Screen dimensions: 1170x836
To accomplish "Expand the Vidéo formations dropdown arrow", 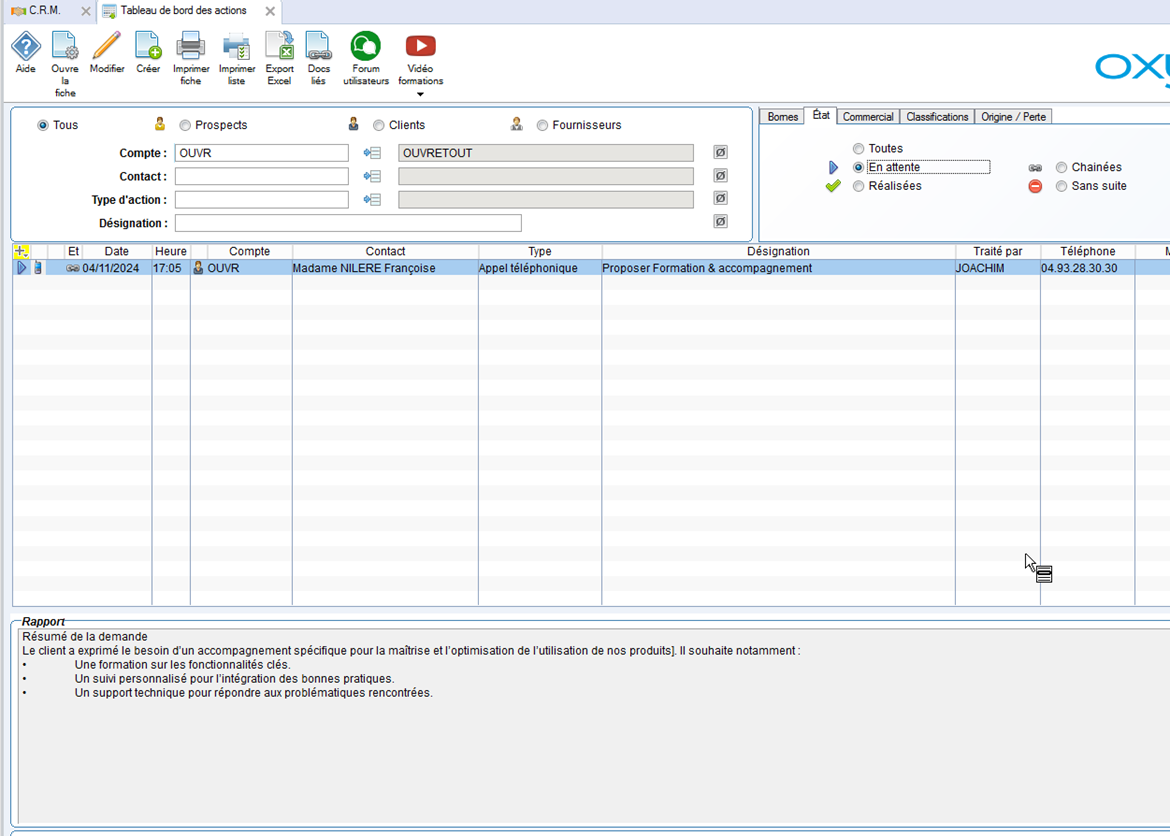I will [x=420, y=95].
